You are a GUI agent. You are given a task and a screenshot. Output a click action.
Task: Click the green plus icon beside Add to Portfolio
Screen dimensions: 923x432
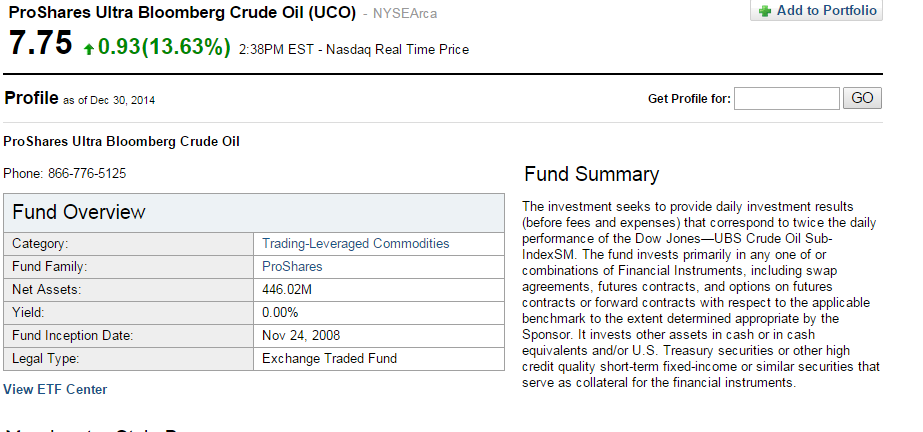pyautogui.click(x=765, y=11)
